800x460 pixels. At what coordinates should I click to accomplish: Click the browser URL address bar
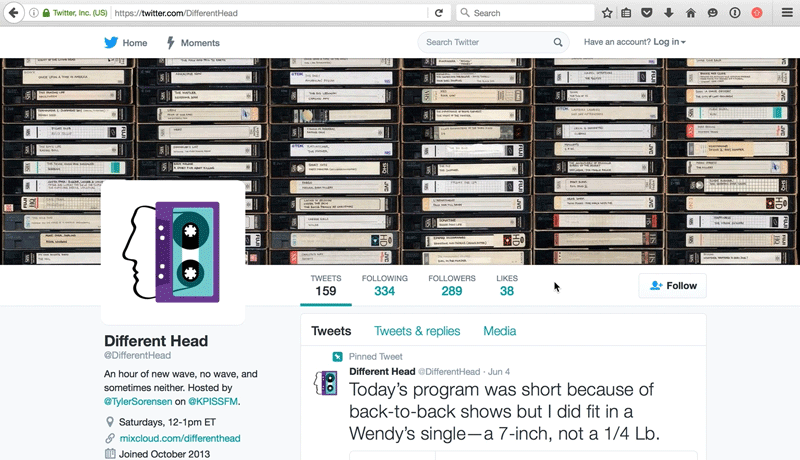coord(269,13)
